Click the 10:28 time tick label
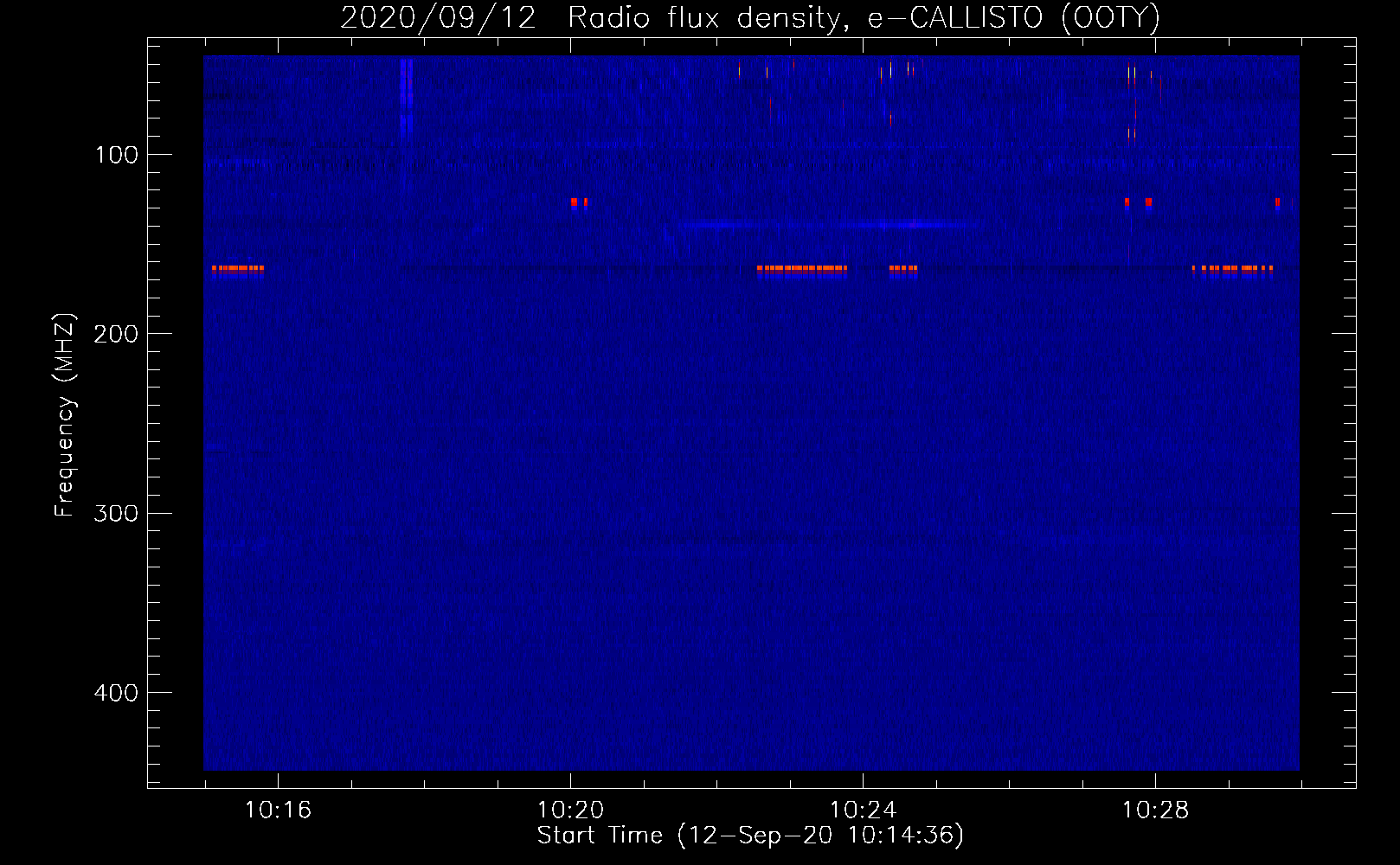 [1155, 810]
